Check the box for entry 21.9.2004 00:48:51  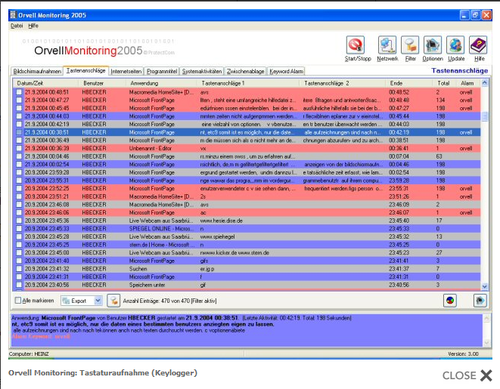click(x=19, y=92)
